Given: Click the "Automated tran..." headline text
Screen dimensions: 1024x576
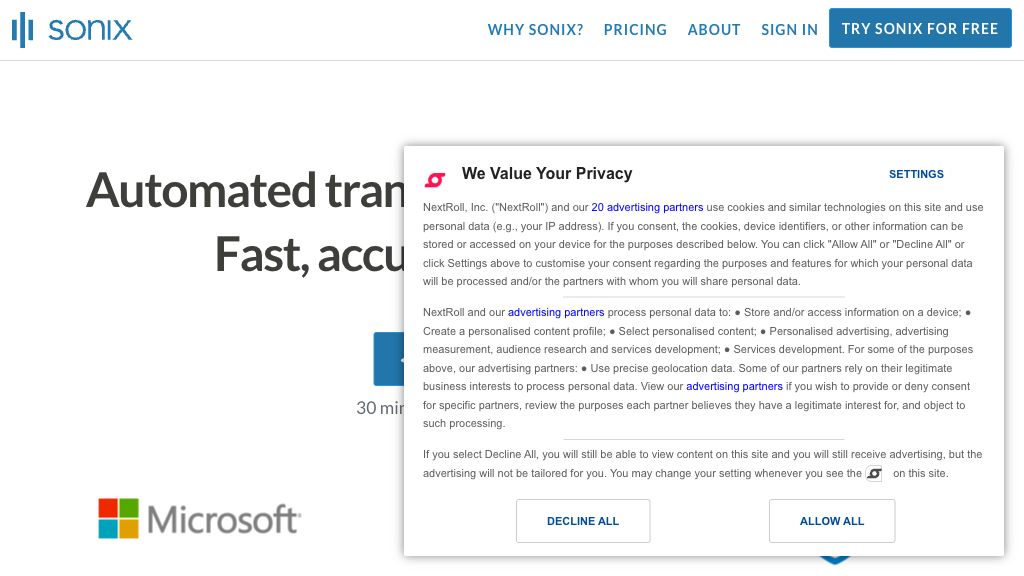Looking at the screenshot, I should point(244,190).
